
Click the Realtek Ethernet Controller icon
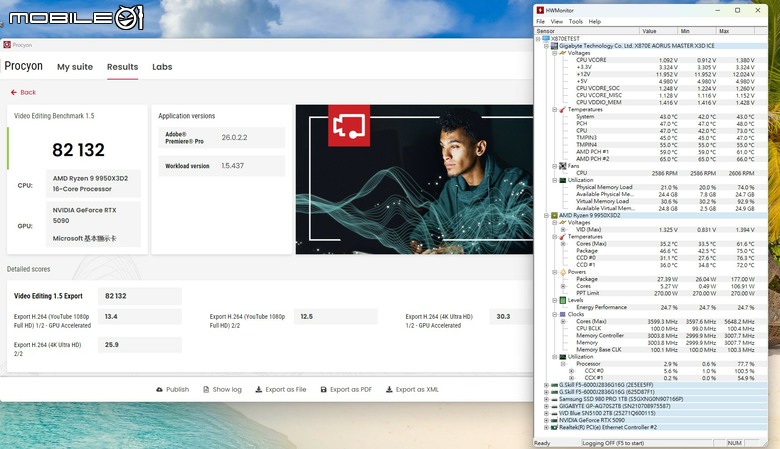(554, 427)
